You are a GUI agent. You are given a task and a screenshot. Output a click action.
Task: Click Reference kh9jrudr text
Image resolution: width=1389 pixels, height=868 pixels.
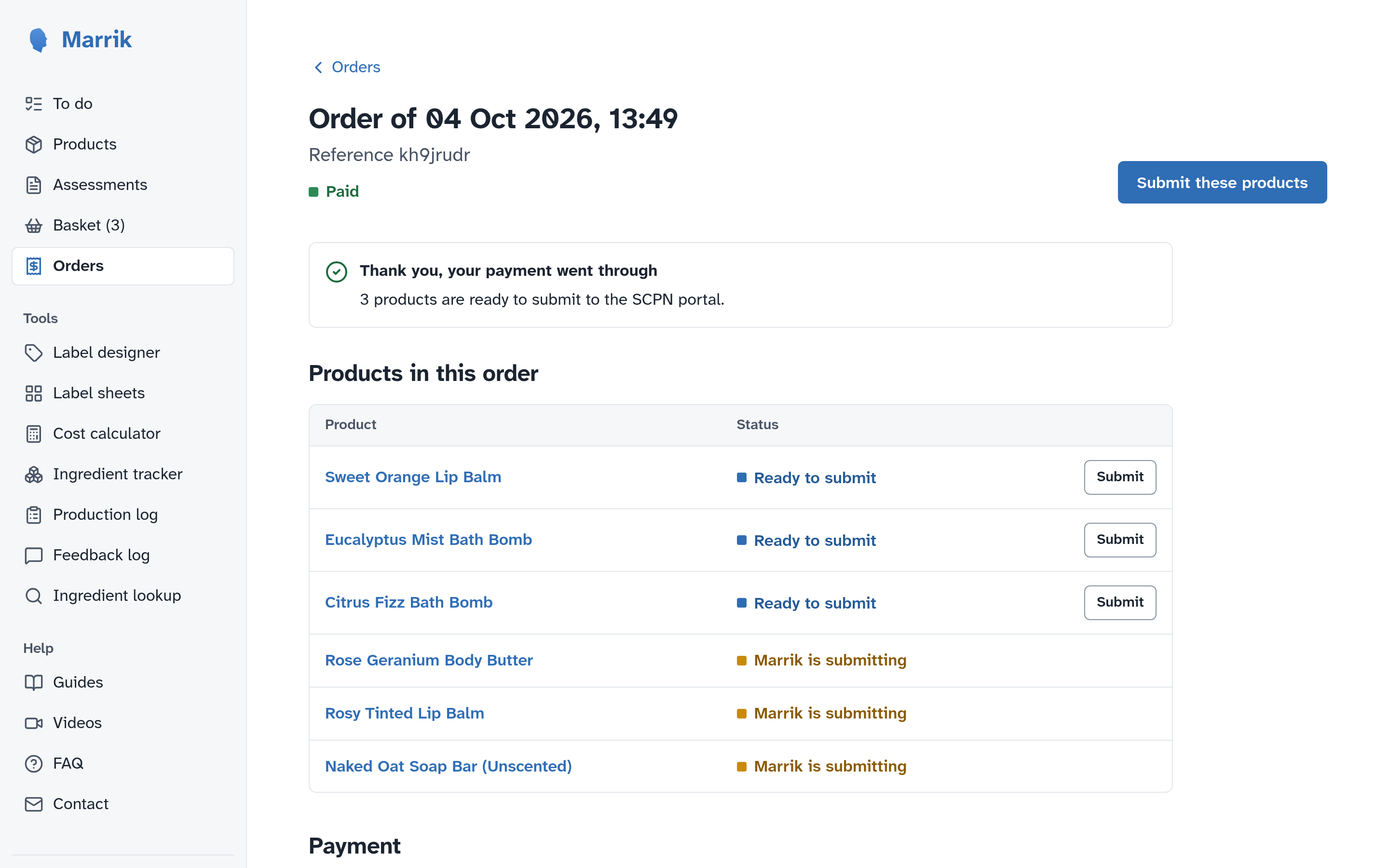coord(389,155)
